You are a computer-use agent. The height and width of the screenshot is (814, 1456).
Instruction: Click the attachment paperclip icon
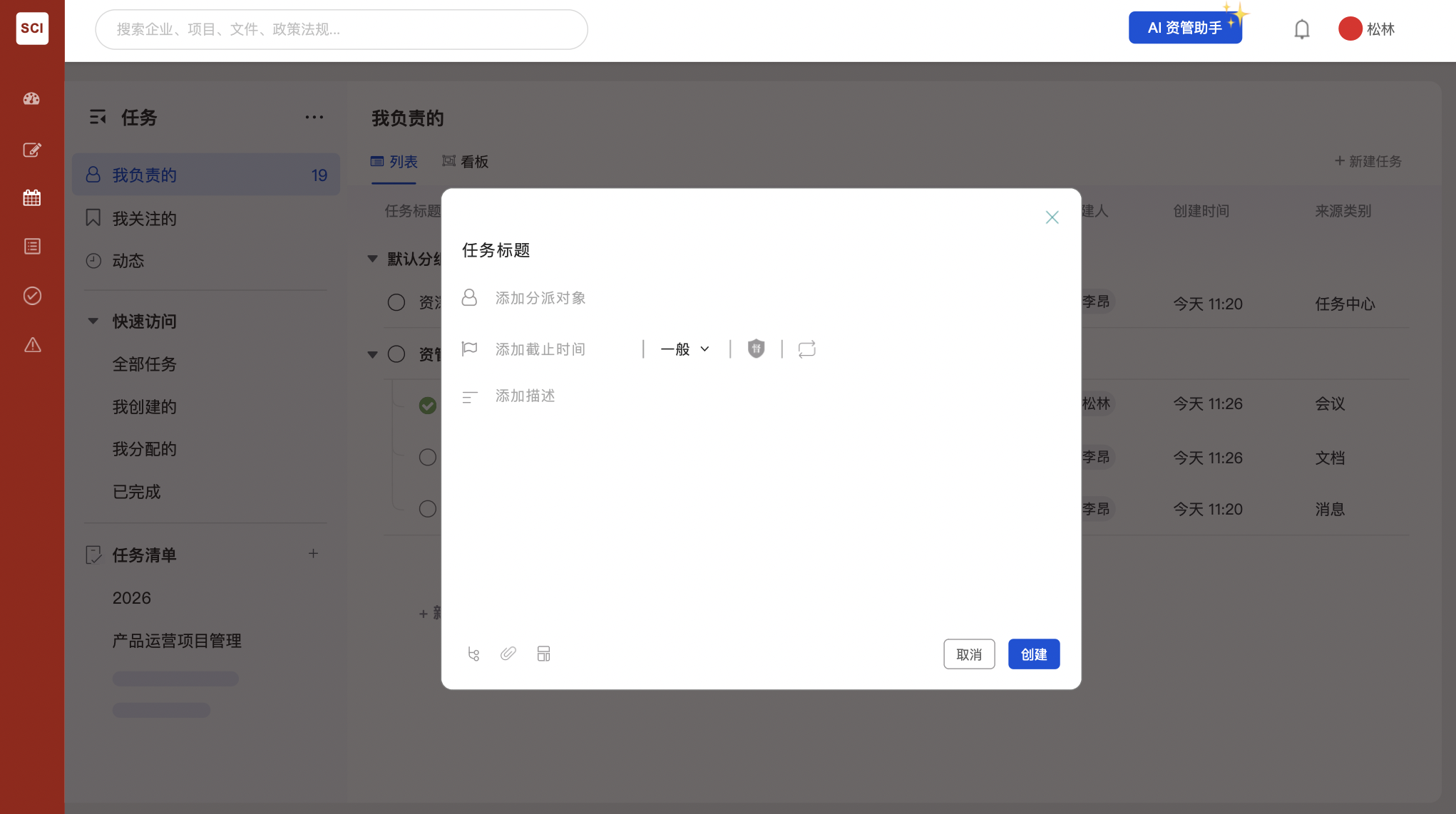pyautogui.click(x=508, y=654)
